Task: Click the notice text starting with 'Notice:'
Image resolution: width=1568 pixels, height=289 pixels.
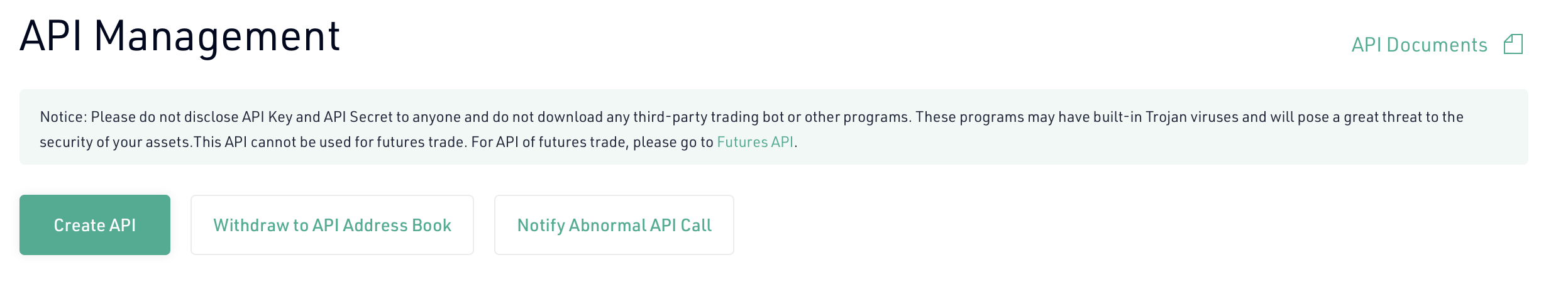Action: (x=751, y=129)
